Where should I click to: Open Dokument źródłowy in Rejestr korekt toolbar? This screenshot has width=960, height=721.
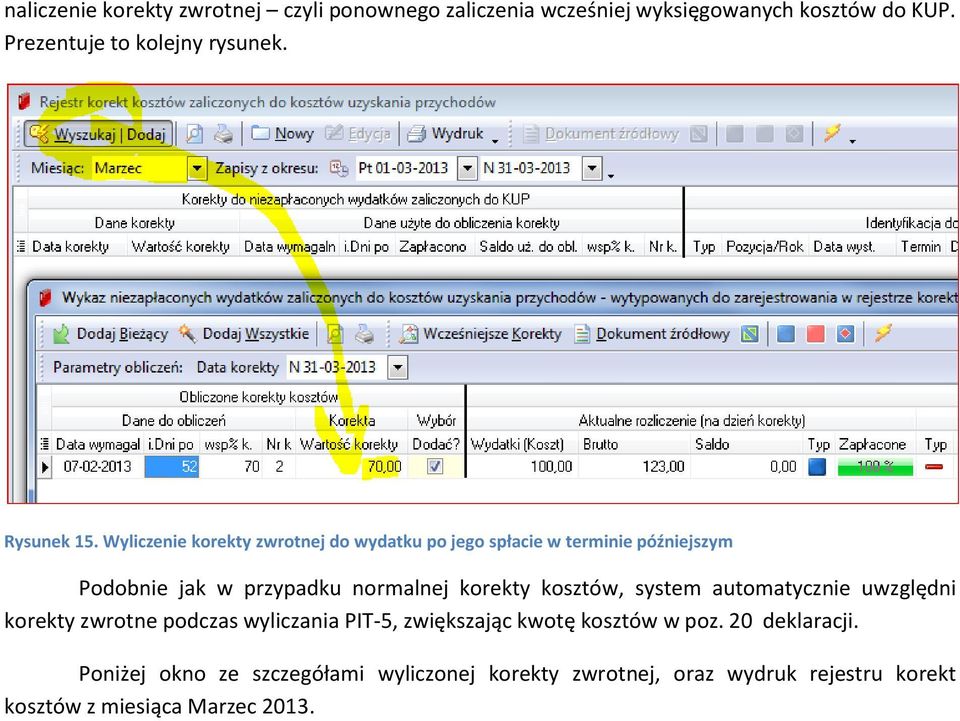point(601,134)
